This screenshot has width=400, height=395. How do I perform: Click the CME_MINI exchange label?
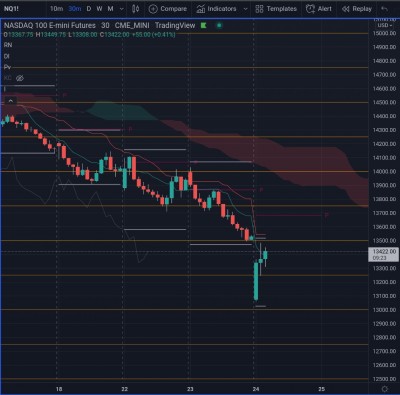coord(132,25)
